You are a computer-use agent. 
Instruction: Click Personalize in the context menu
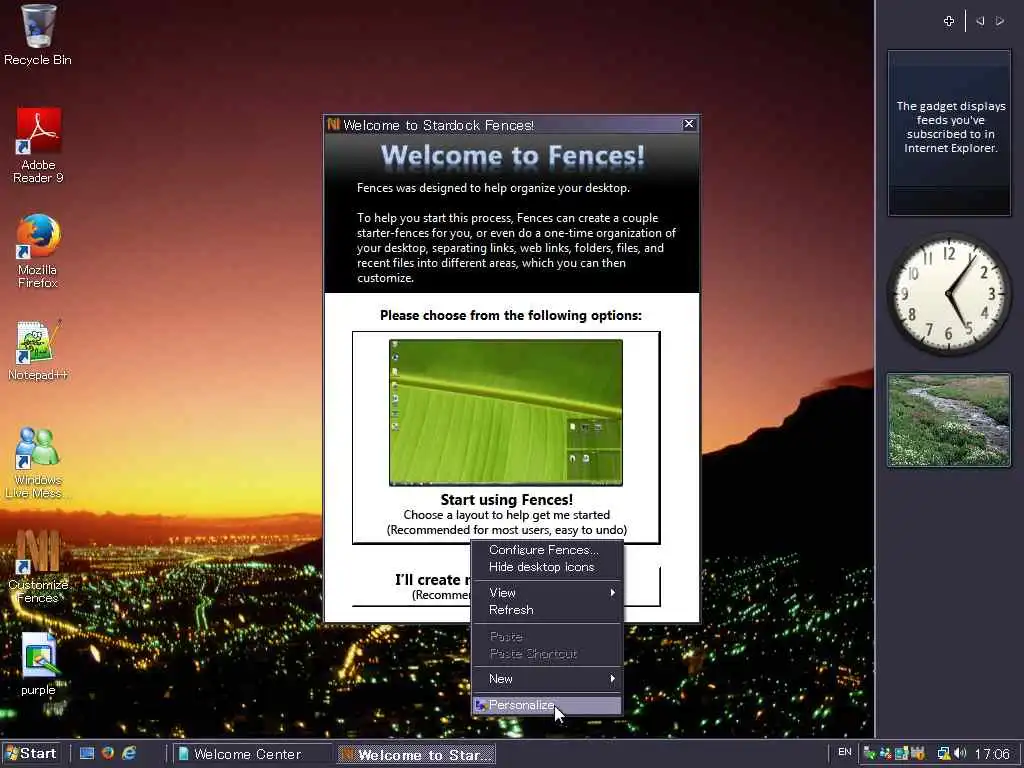click(x=547, y=705)
